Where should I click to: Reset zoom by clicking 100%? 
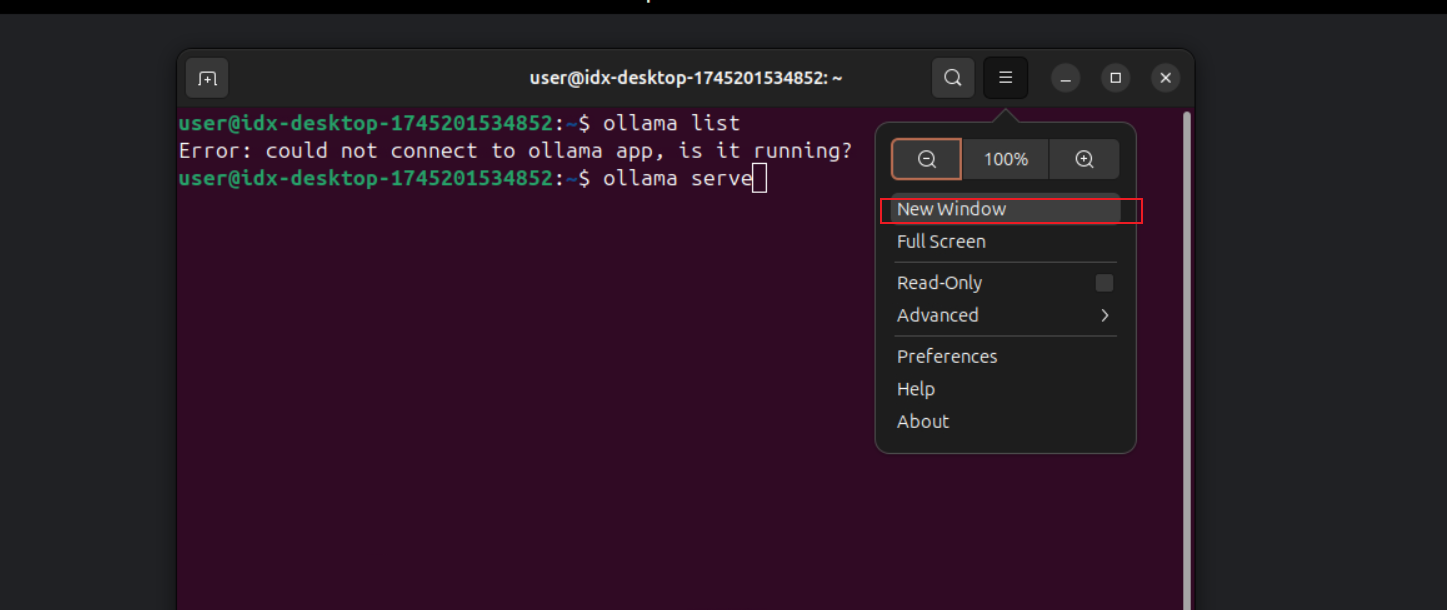point(1006,159)
